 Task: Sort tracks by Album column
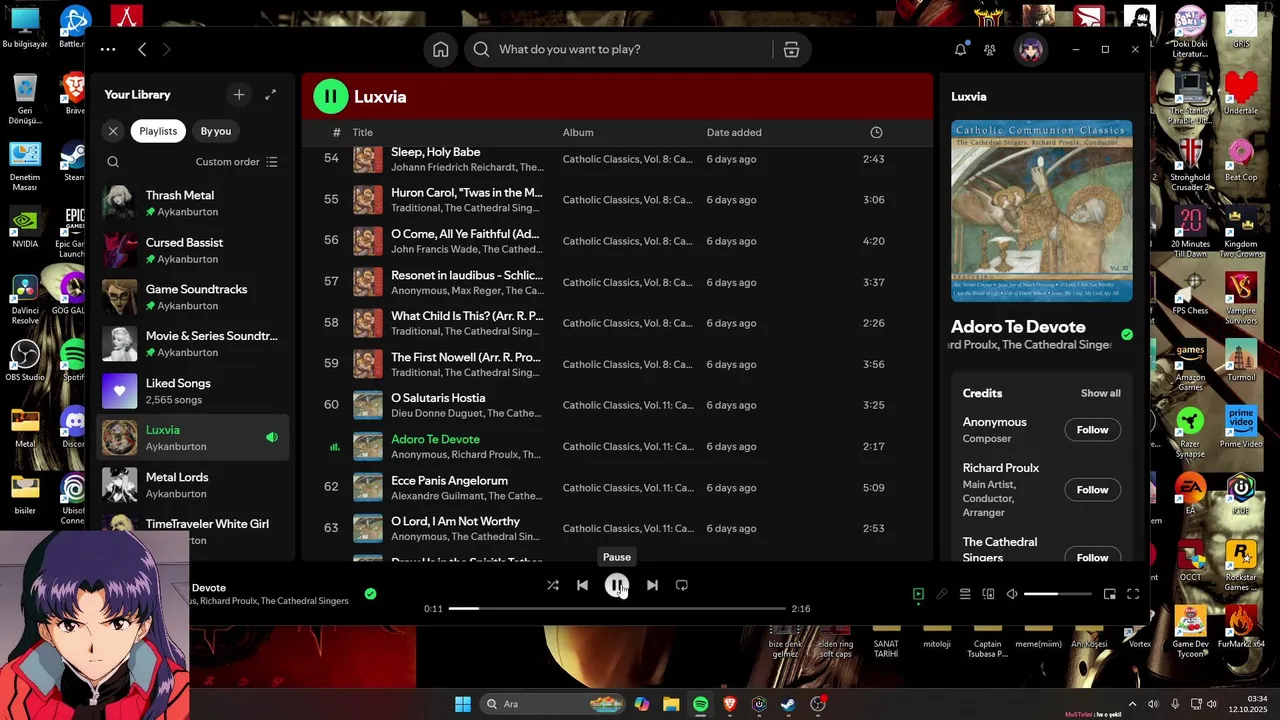(x=578, y=133)
